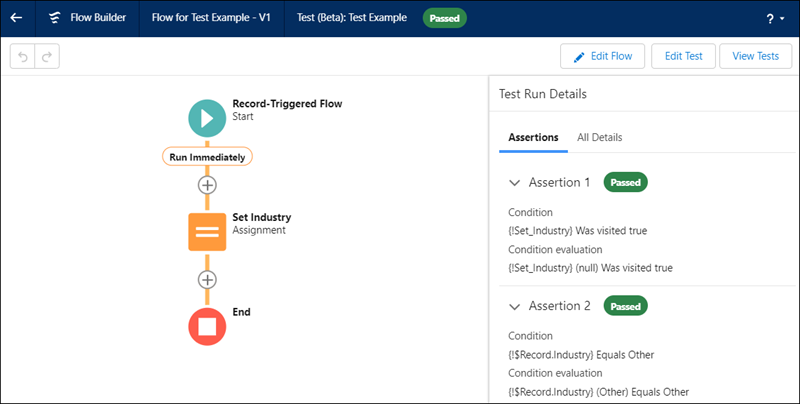Collapse the Assertion 1 section
The image size is (800, 404).
click(x=515, y=183)
